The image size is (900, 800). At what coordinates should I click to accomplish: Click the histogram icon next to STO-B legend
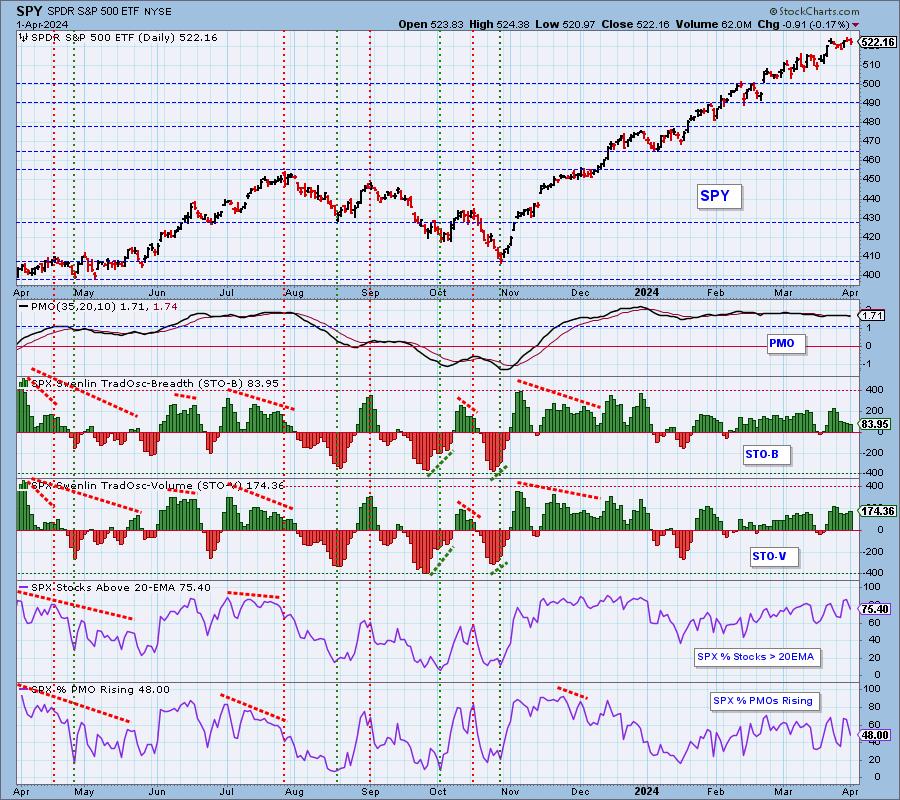pyautogui.click(x=24, y=382)
